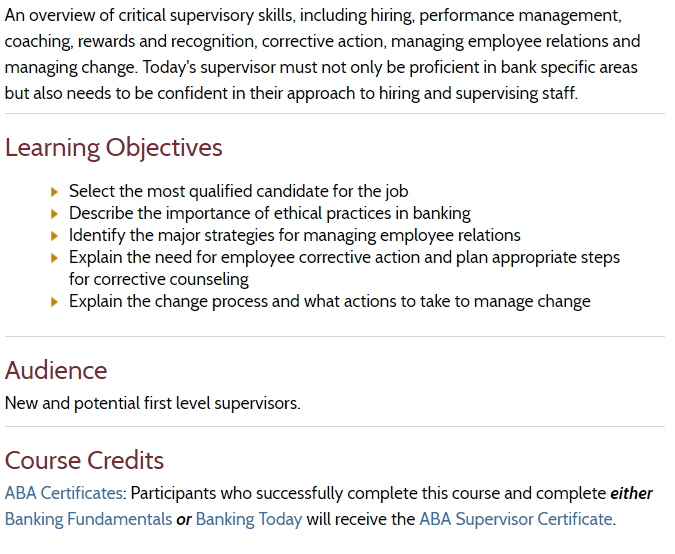Click the arrow bullet beside 'Select the most qualified candidate'
The image size is (675, 554).
coord(54,192)
